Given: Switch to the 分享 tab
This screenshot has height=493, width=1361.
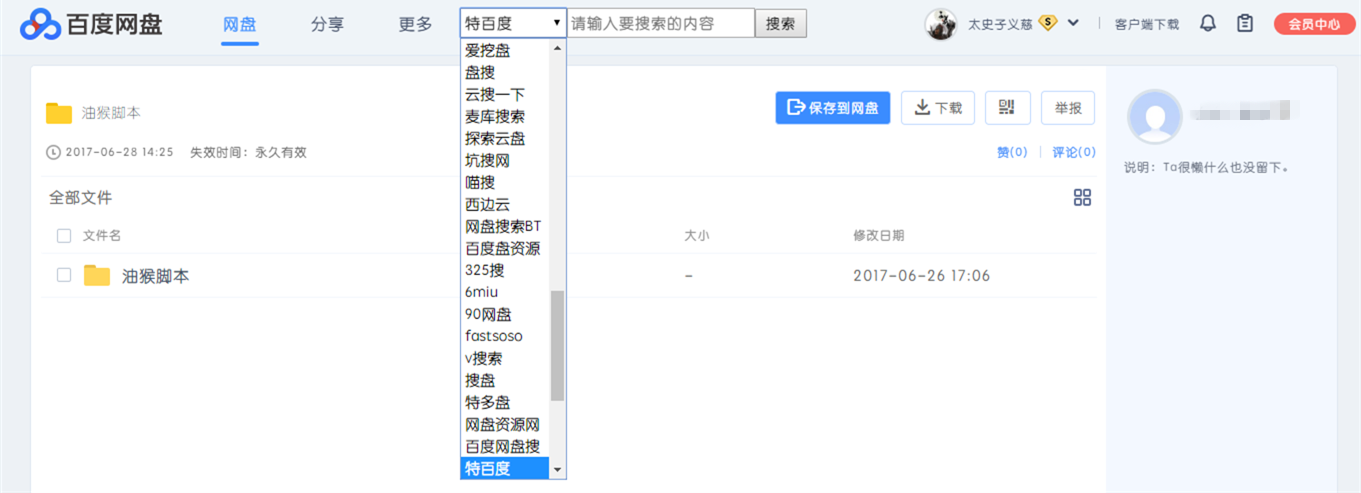Looking at the screenshot, I should [327, 24].
